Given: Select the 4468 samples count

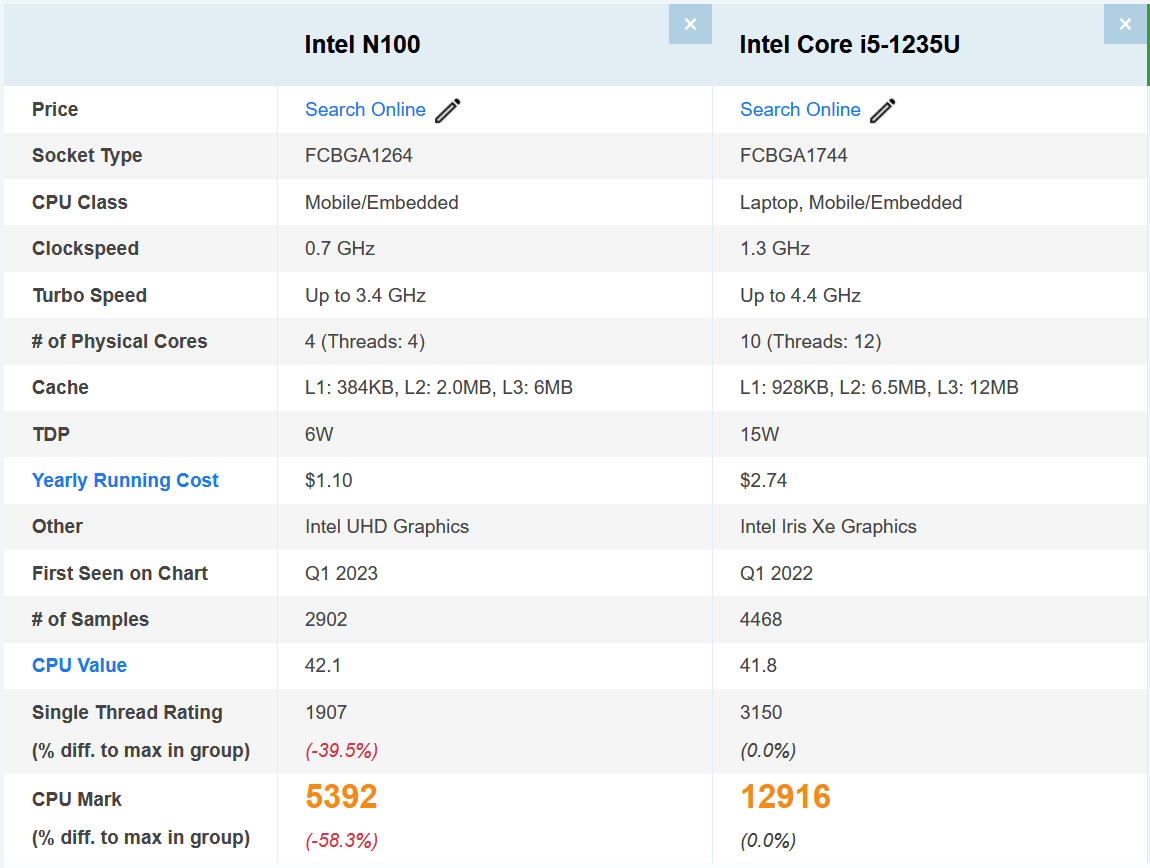Looking at the screenshot, I should click(761, 619).
